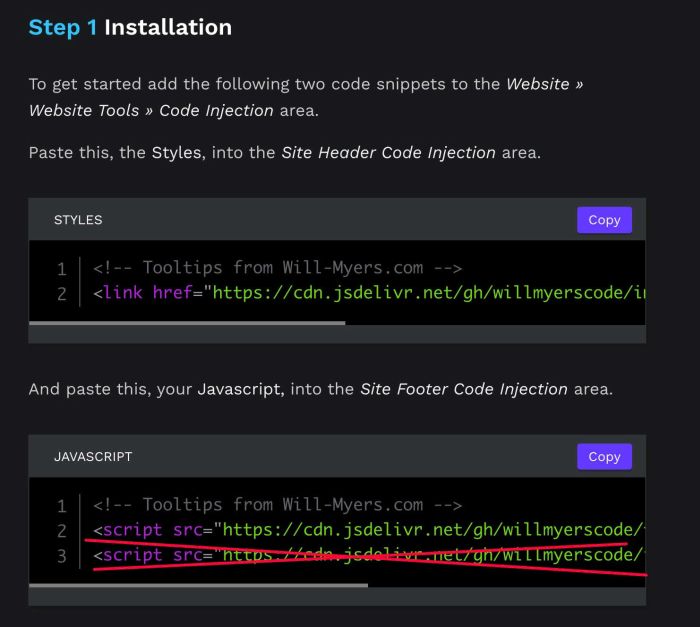Image resolution: width=700 pixels, height=627 pixels.
Task: Click the Step 1 Installation heading
Action: pos(130,27)
